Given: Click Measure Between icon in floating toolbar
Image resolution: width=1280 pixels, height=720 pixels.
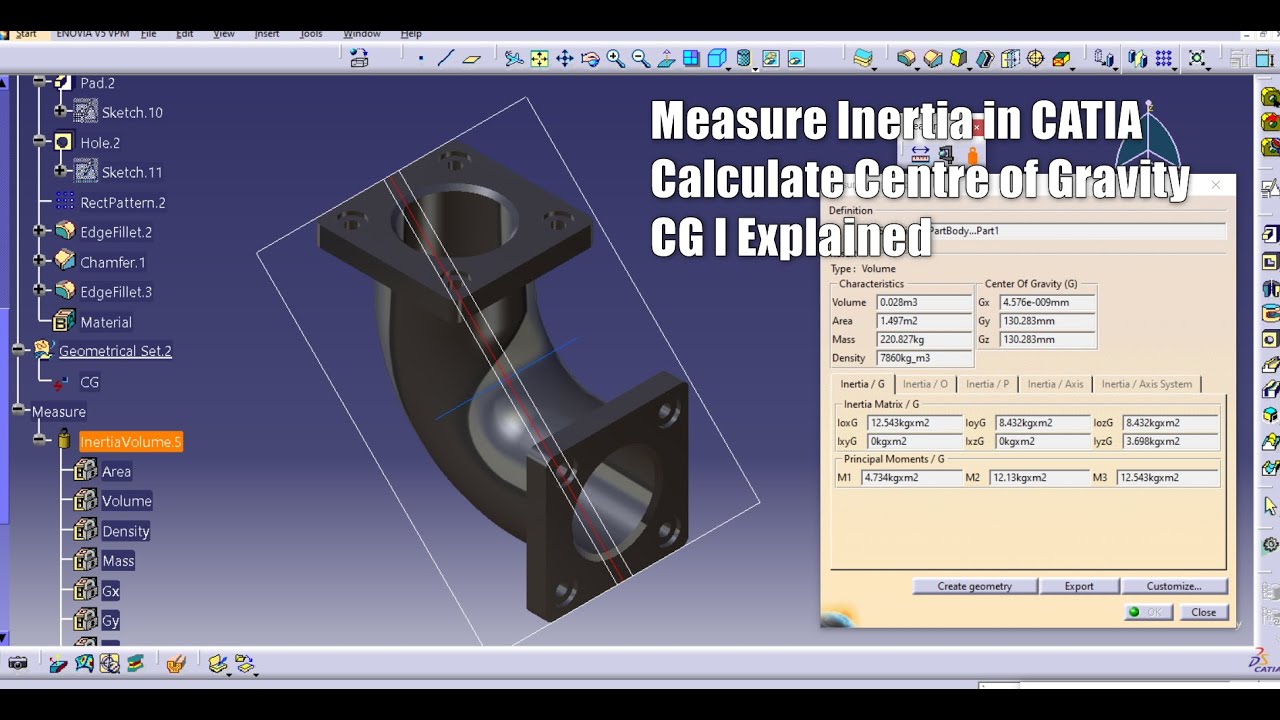Looking at the screenshot, I should click(920, 154).
